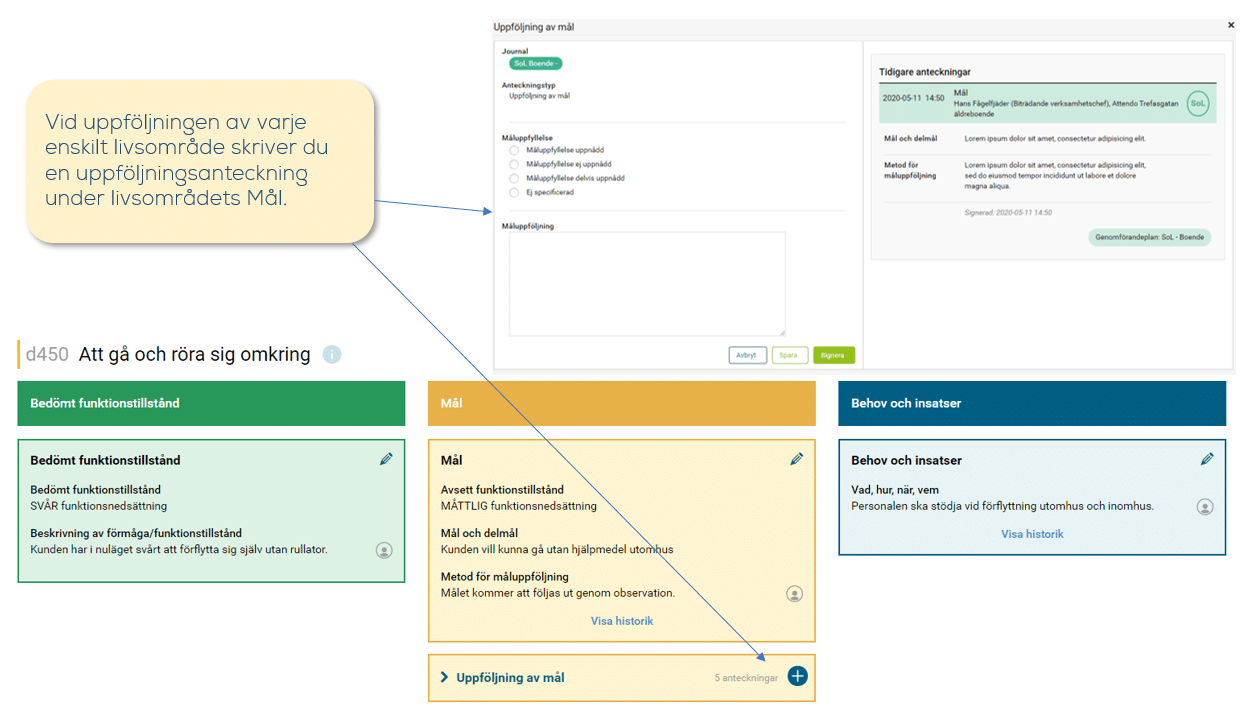The height and width of the screenshot is (707, 1246).
Task: Click the info icon beside d450 heading
Action: click(332, 354)
